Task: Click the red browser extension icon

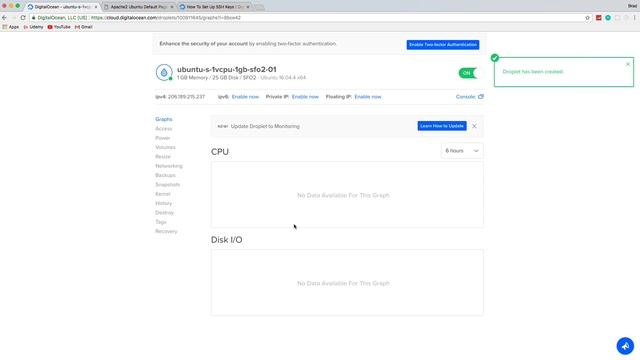Action: pos(599,18)
